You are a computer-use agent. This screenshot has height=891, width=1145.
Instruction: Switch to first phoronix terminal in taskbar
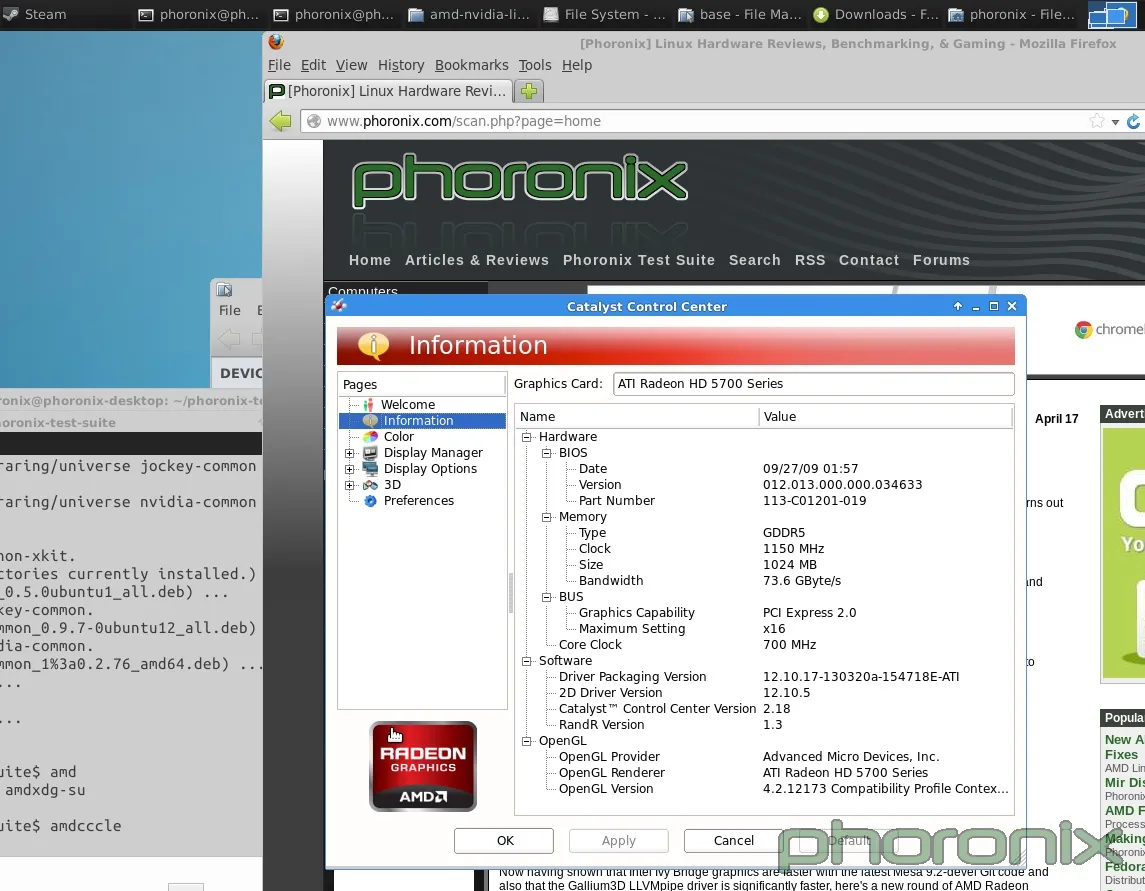point(199,15)
